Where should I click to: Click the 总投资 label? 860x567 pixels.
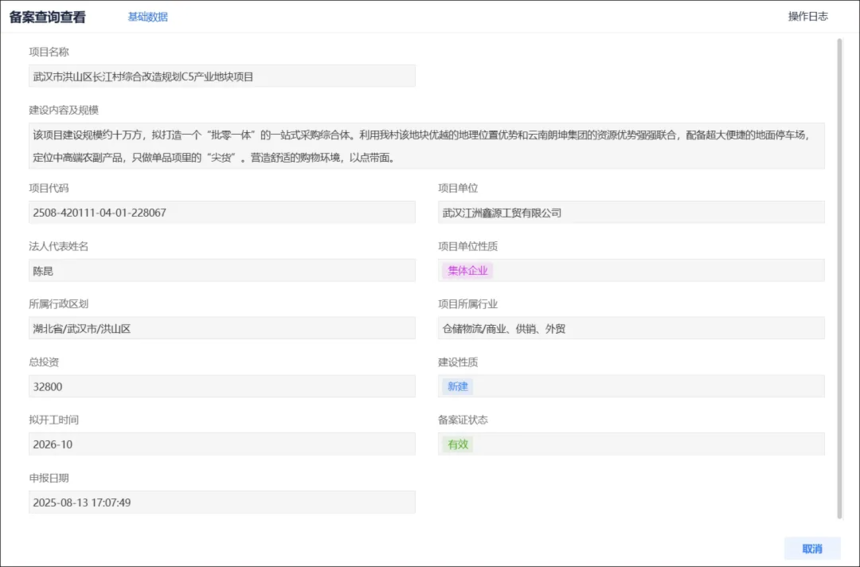click(44, 362)
